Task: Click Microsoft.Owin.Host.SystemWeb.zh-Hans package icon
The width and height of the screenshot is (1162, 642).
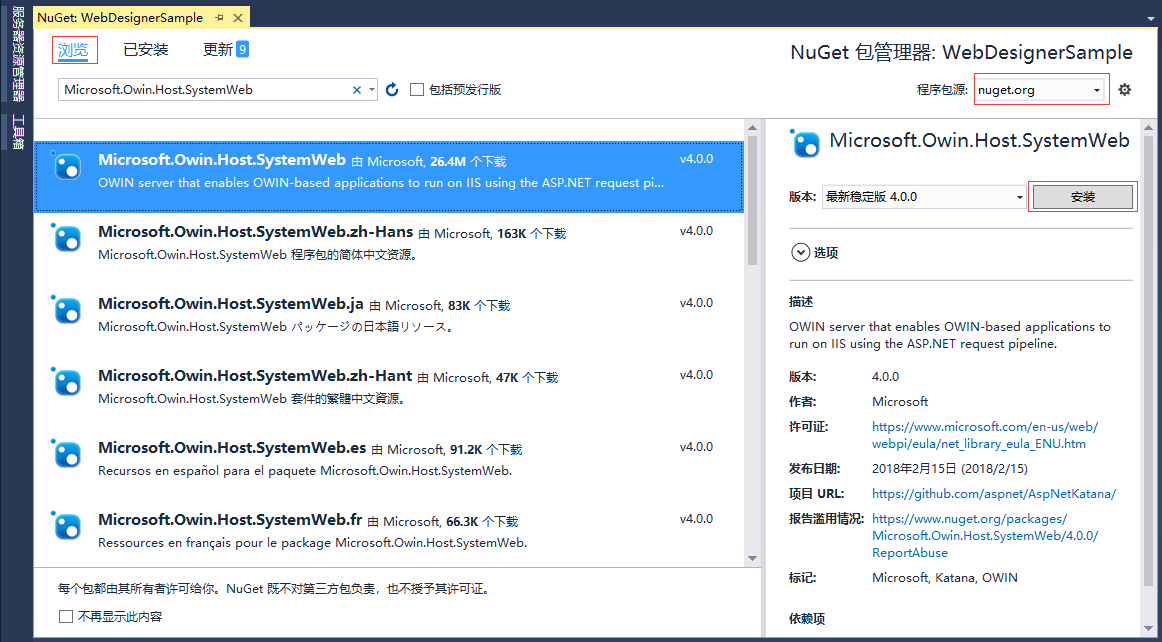Action: point(66,237)
